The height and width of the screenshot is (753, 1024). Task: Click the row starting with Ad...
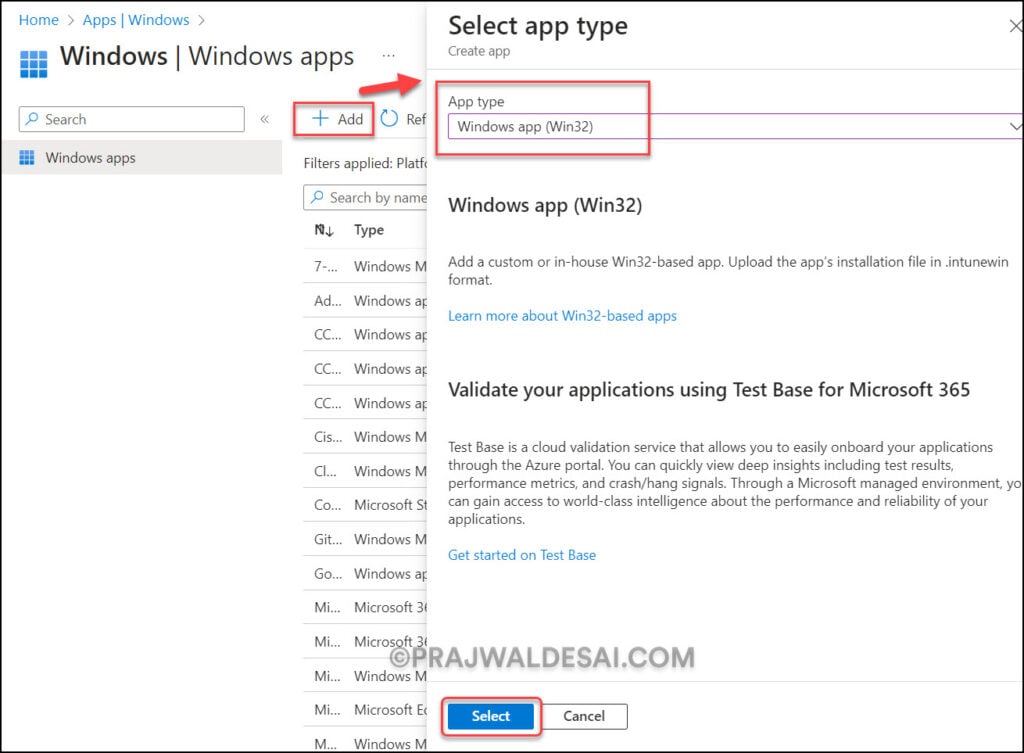pyautogui.click(x=365, y=300)
